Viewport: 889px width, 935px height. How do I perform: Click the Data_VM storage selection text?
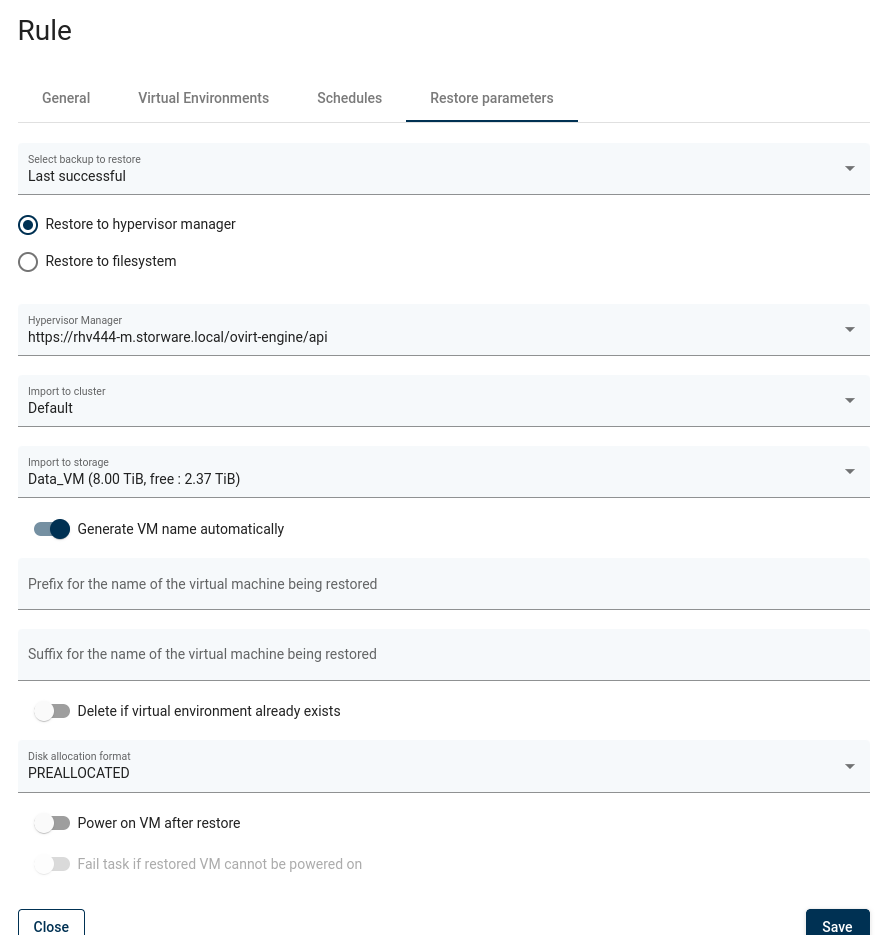pyautogui.click(x=134, y=479)
